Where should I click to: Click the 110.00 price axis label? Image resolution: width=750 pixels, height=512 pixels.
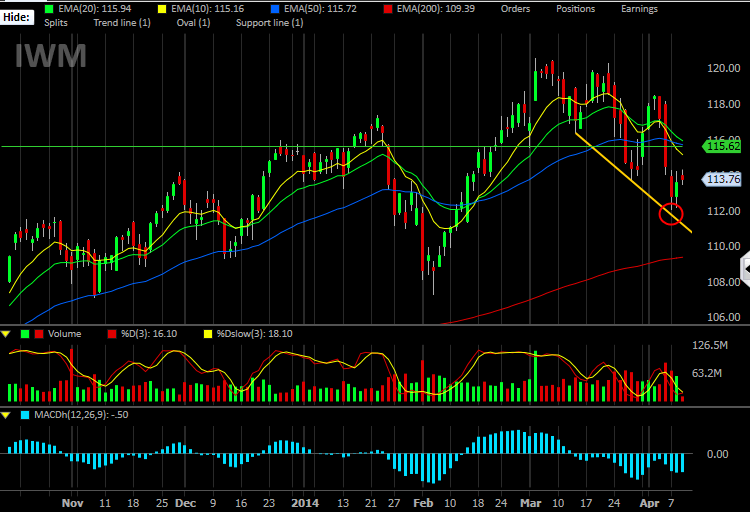[724, 246]
